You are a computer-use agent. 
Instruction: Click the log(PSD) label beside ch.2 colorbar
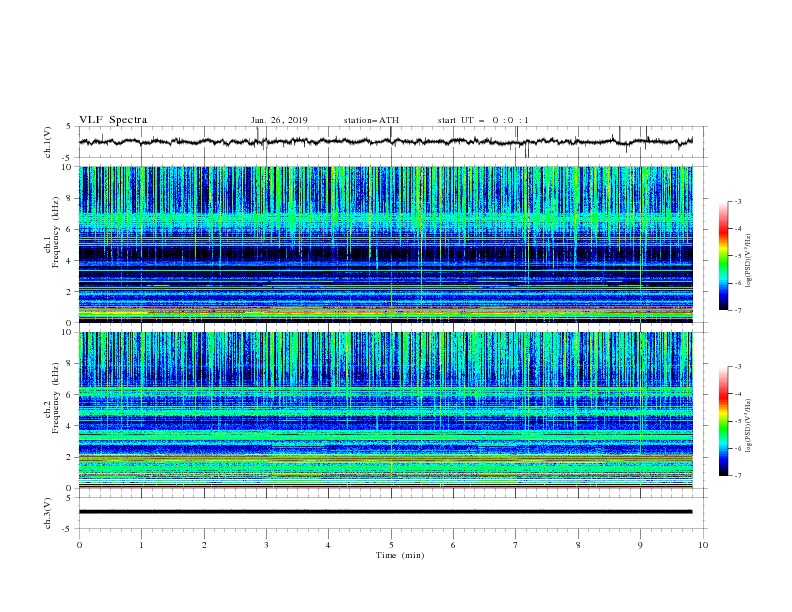tap(748, 425)
